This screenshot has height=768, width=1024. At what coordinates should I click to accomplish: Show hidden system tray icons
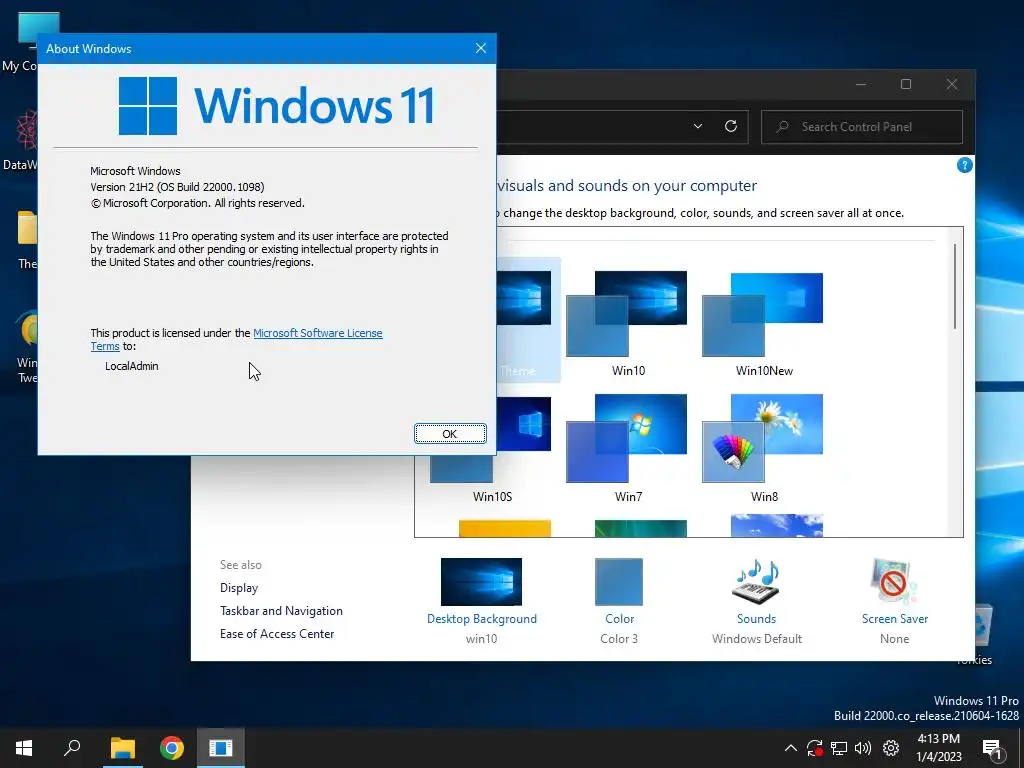790,748
